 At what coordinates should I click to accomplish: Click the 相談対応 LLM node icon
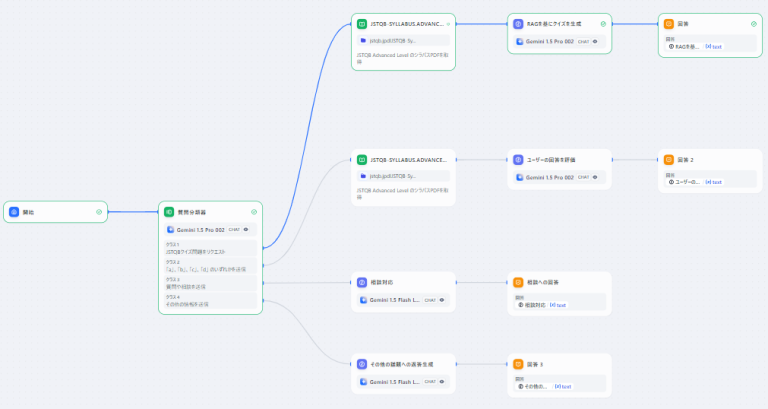[363, 282]
